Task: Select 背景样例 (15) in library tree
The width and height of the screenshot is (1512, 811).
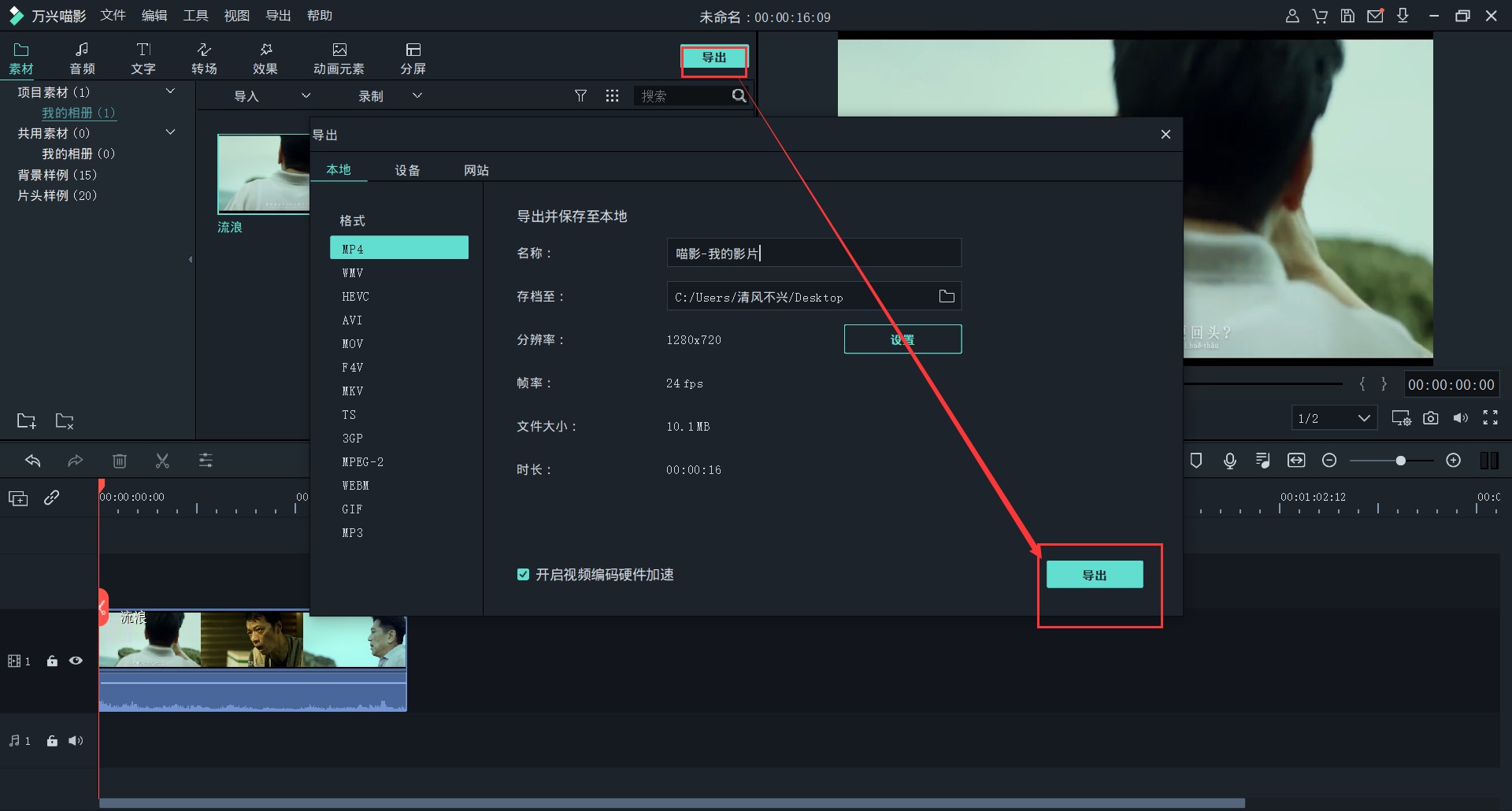Action: pos(57,175)
